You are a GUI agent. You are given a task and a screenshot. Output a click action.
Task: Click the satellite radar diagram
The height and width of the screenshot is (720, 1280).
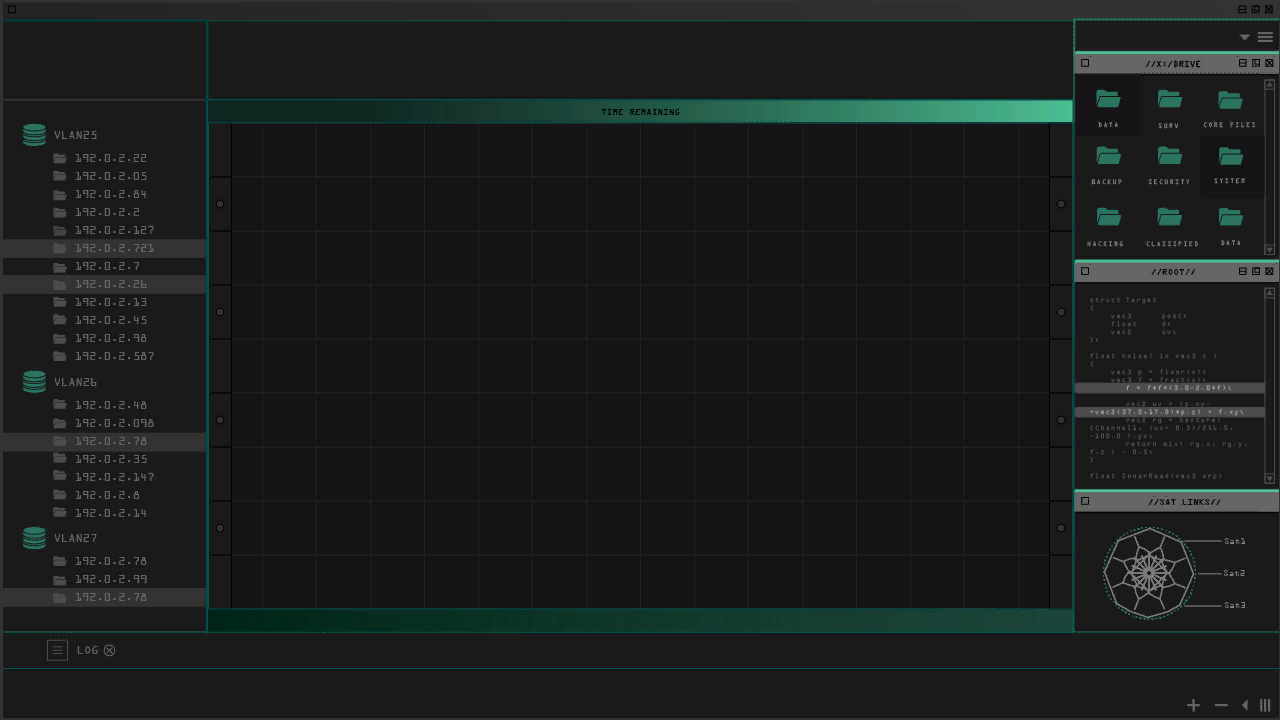[1149, 573]
